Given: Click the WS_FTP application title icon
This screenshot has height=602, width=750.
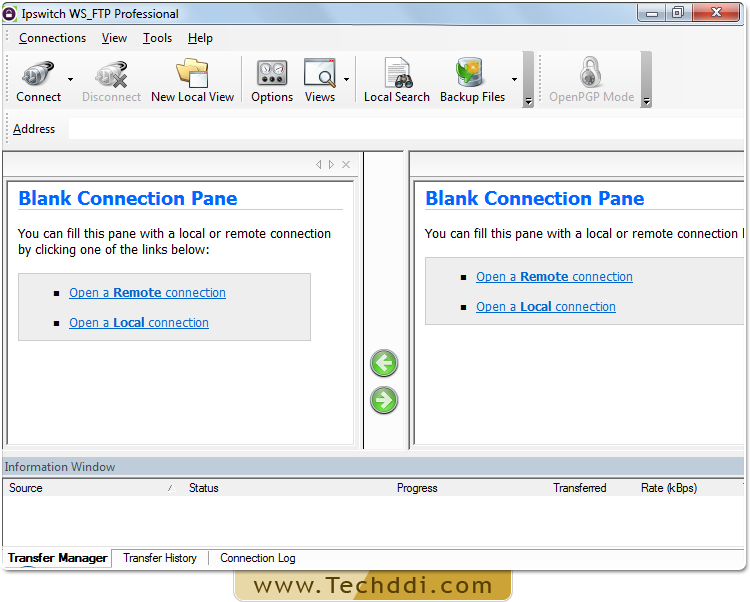Looking at the screenshot, I should [x=9, y=14].
